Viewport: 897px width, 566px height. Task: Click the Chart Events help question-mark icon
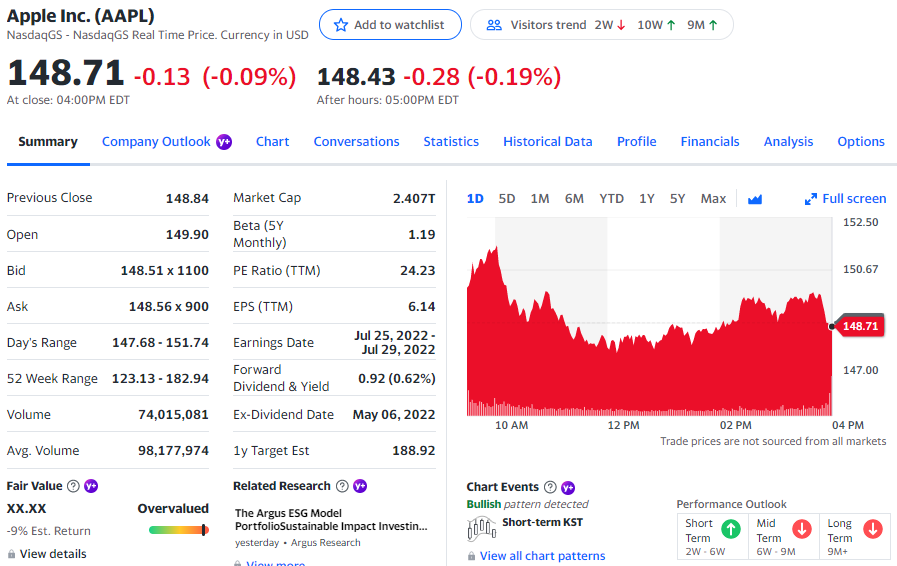(550, 487)
